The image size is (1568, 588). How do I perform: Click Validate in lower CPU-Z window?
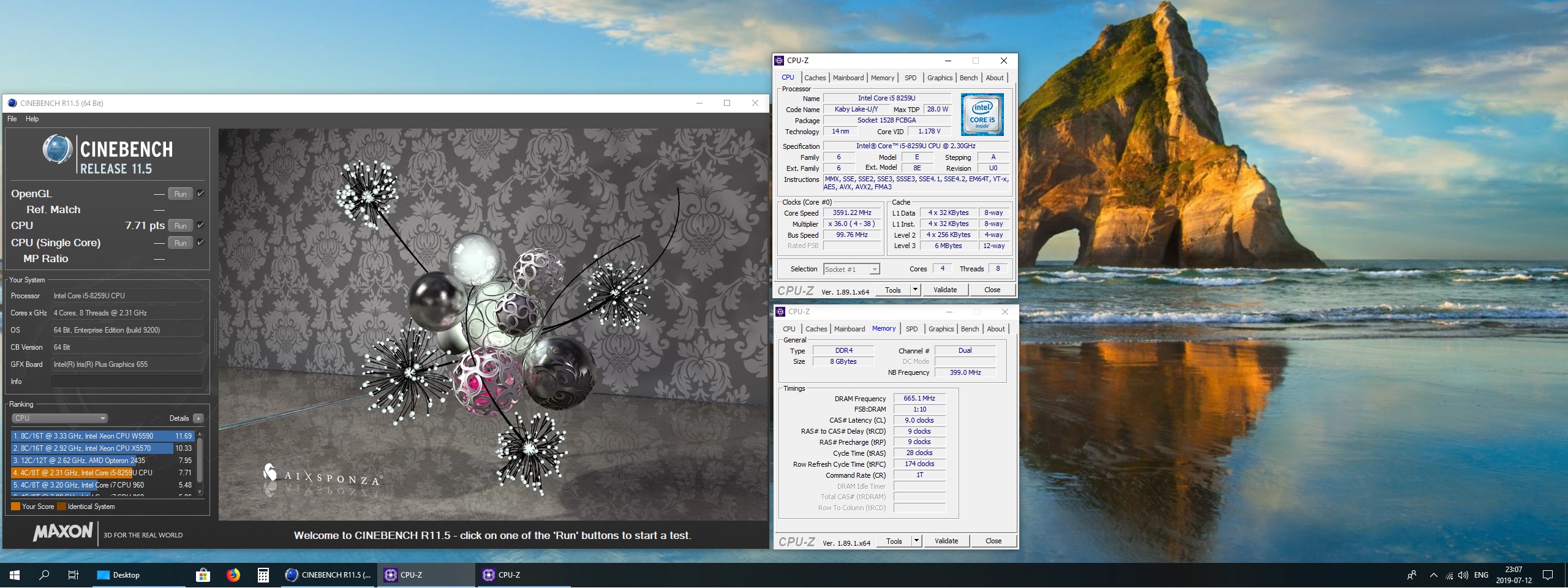click(x=946, y=541)
